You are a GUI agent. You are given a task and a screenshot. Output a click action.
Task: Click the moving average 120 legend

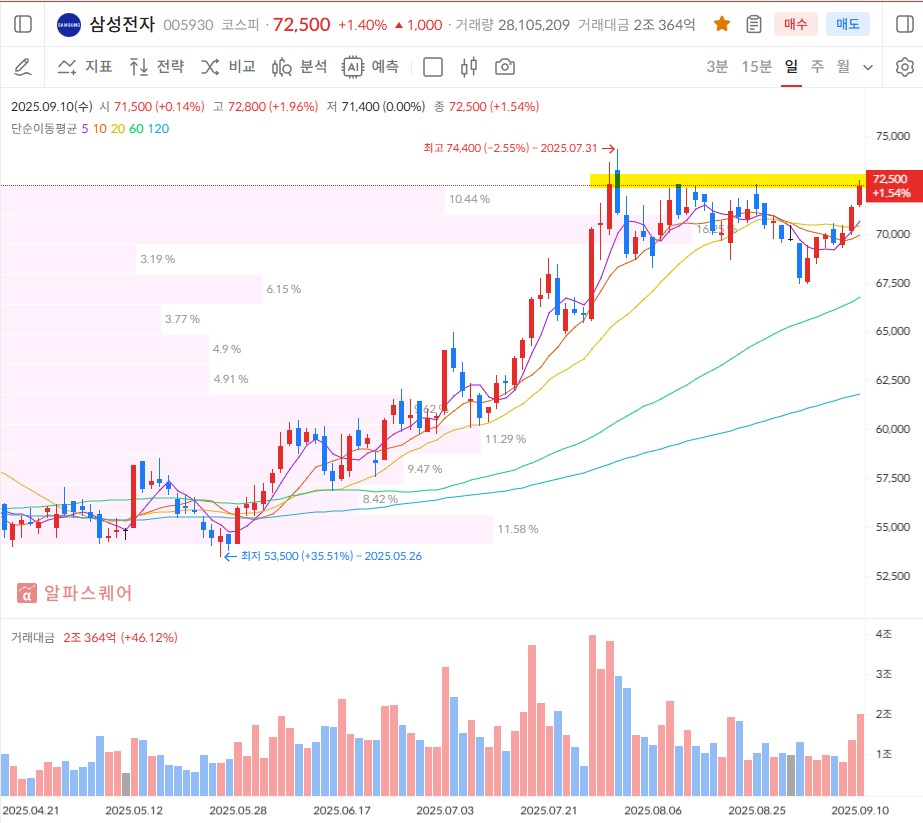(158, 128)
